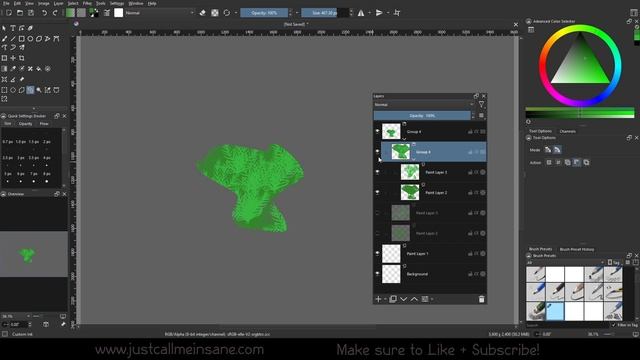Select the Line tool
The width and height of the screenshot is (640, 360).
point(13,39)
